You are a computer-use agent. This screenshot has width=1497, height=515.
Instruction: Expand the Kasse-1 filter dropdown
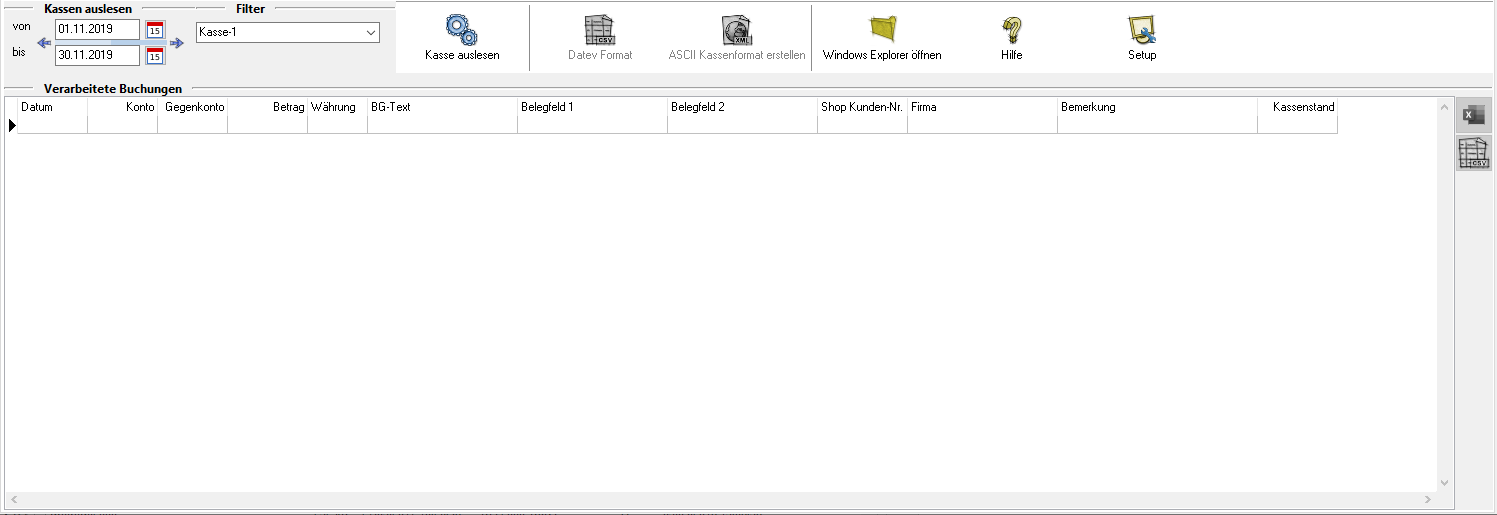click(x=371, y=32)
